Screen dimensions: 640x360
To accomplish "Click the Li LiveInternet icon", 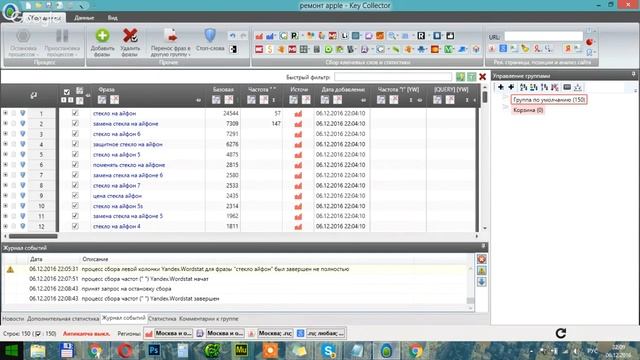I will coord(344,36).
